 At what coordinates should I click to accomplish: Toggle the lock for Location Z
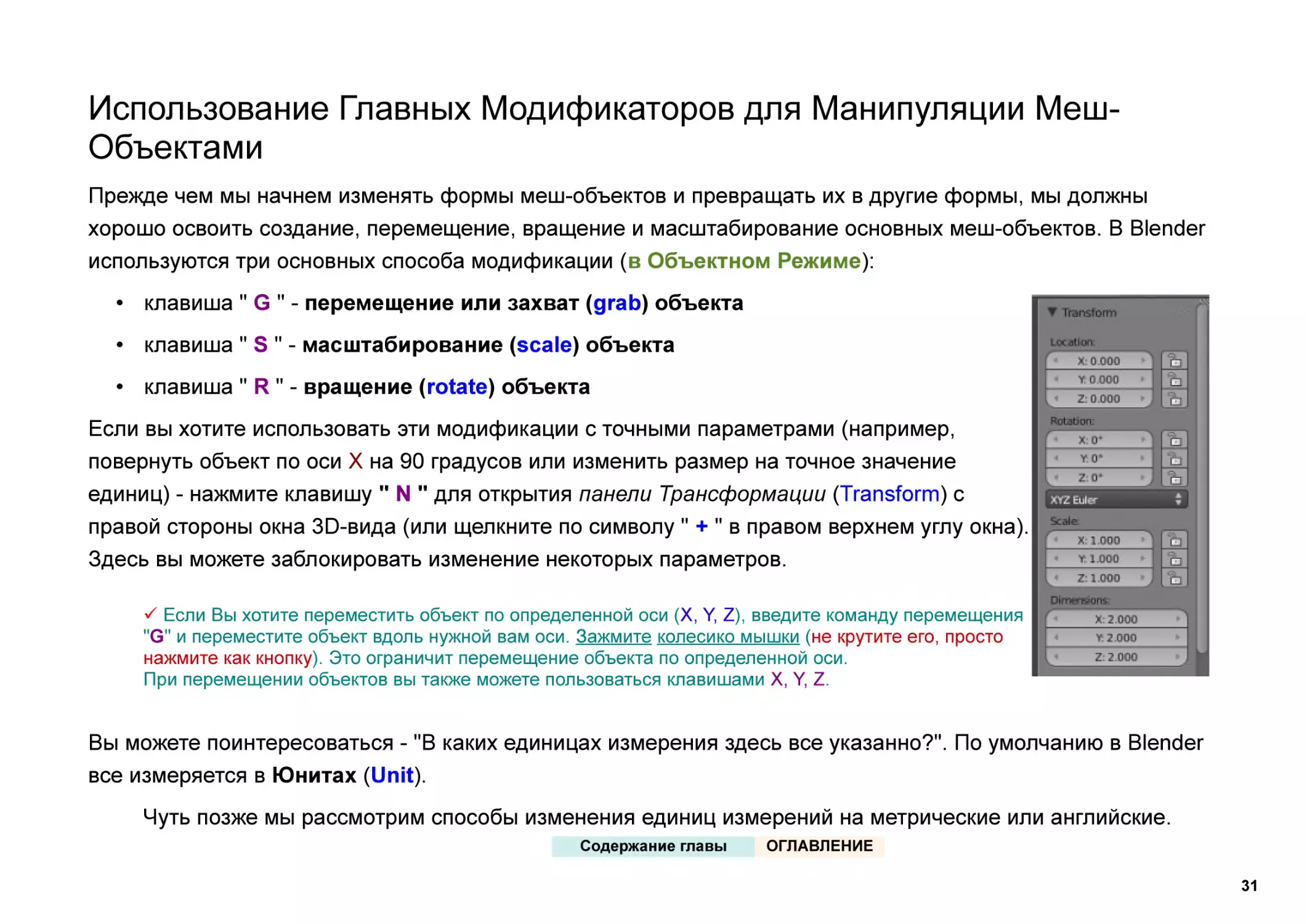point(1175,399)
